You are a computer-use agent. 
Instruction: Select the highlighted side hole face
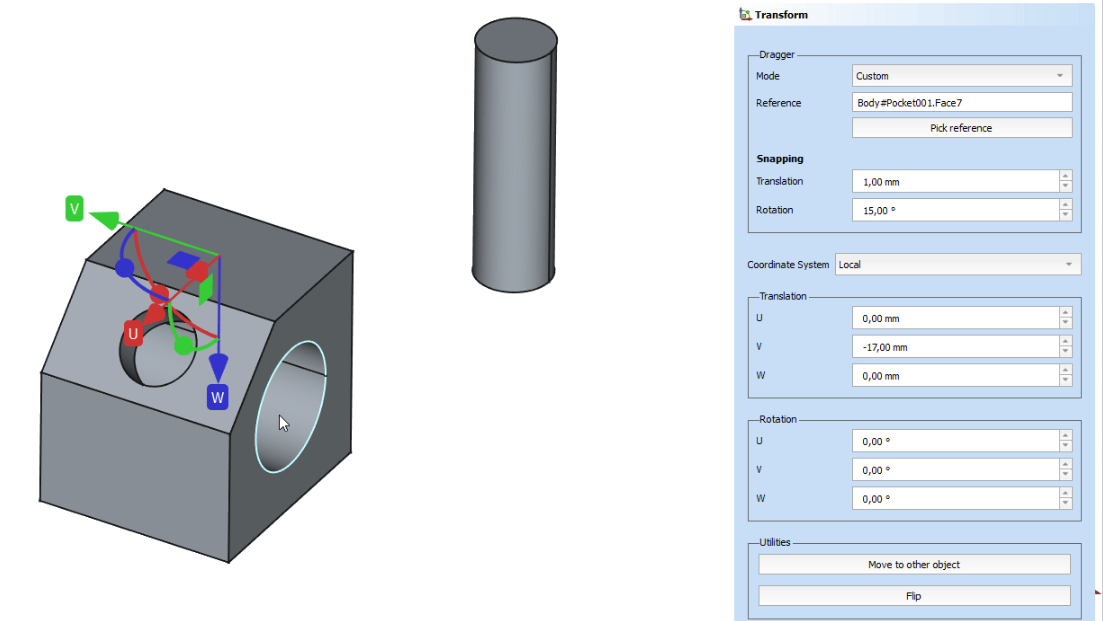pos(291,406)
